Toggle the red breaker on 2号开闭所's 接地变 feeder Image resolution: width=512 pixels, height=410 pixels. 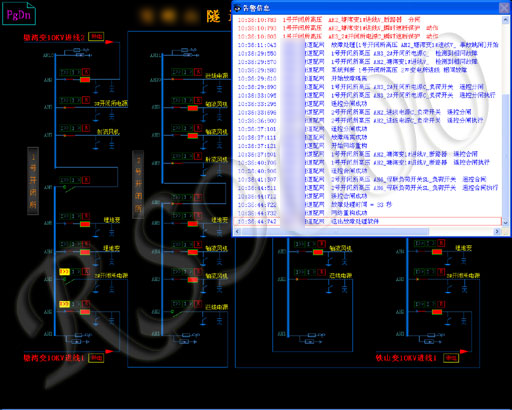[x=193, y=224]
